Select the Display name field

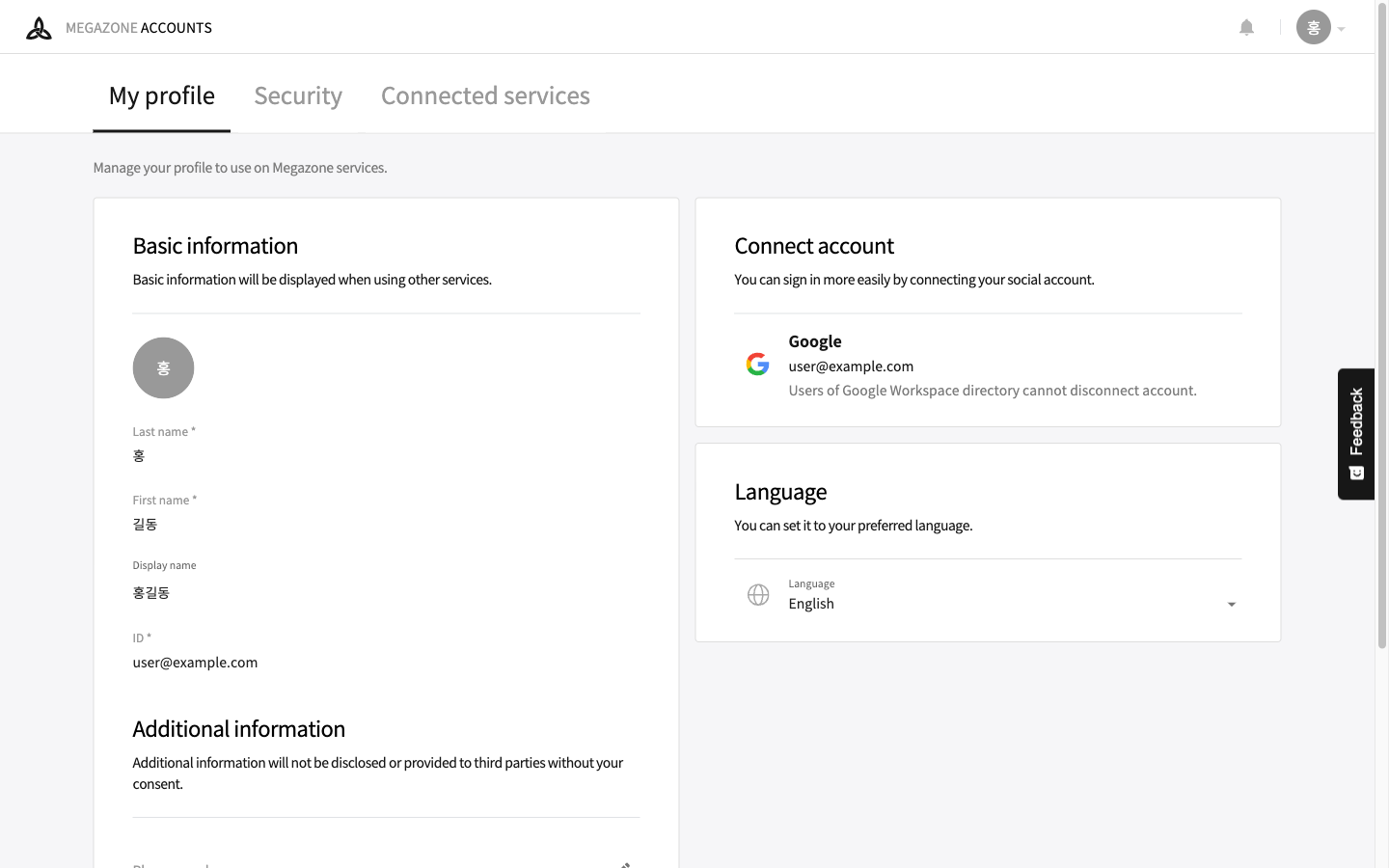[151, 592]
